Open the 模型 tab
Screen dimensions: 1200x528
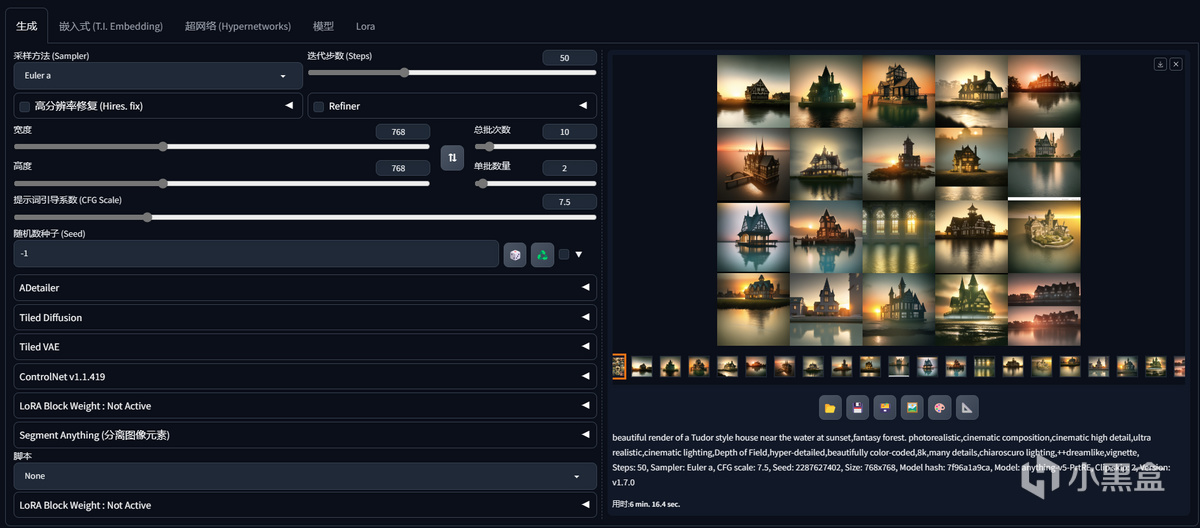pyautogui.click(x=323, y=26)
